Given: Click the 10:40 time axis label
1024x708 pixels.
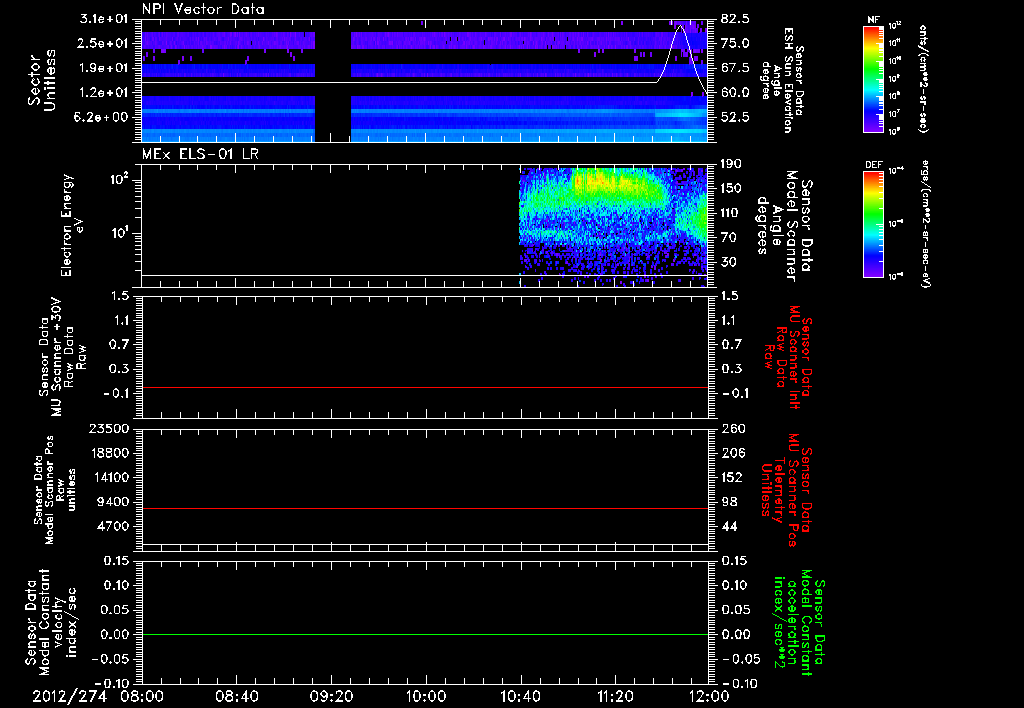Looking at the screenshot, I should click(520, 696).
